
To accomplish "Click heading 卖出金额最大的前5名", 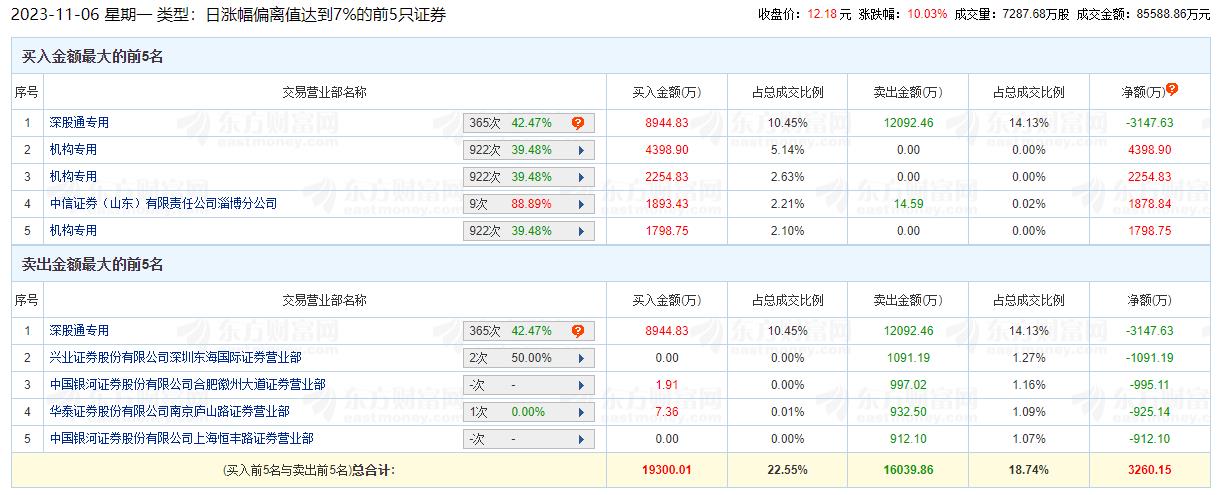I will 93,265.
